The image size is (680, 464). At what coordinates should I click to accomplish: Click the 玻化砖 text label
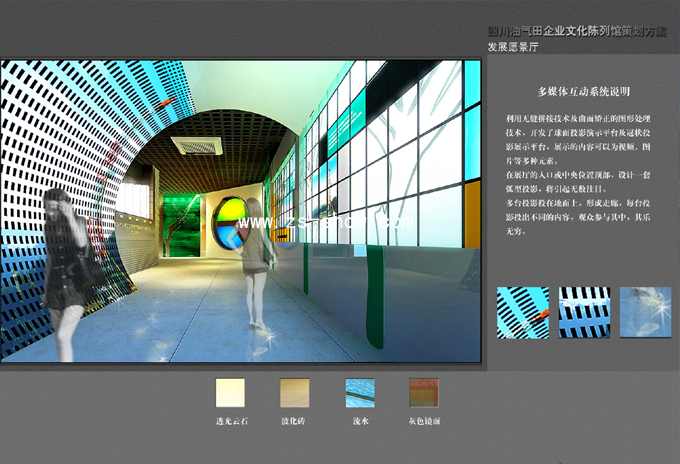295,423
